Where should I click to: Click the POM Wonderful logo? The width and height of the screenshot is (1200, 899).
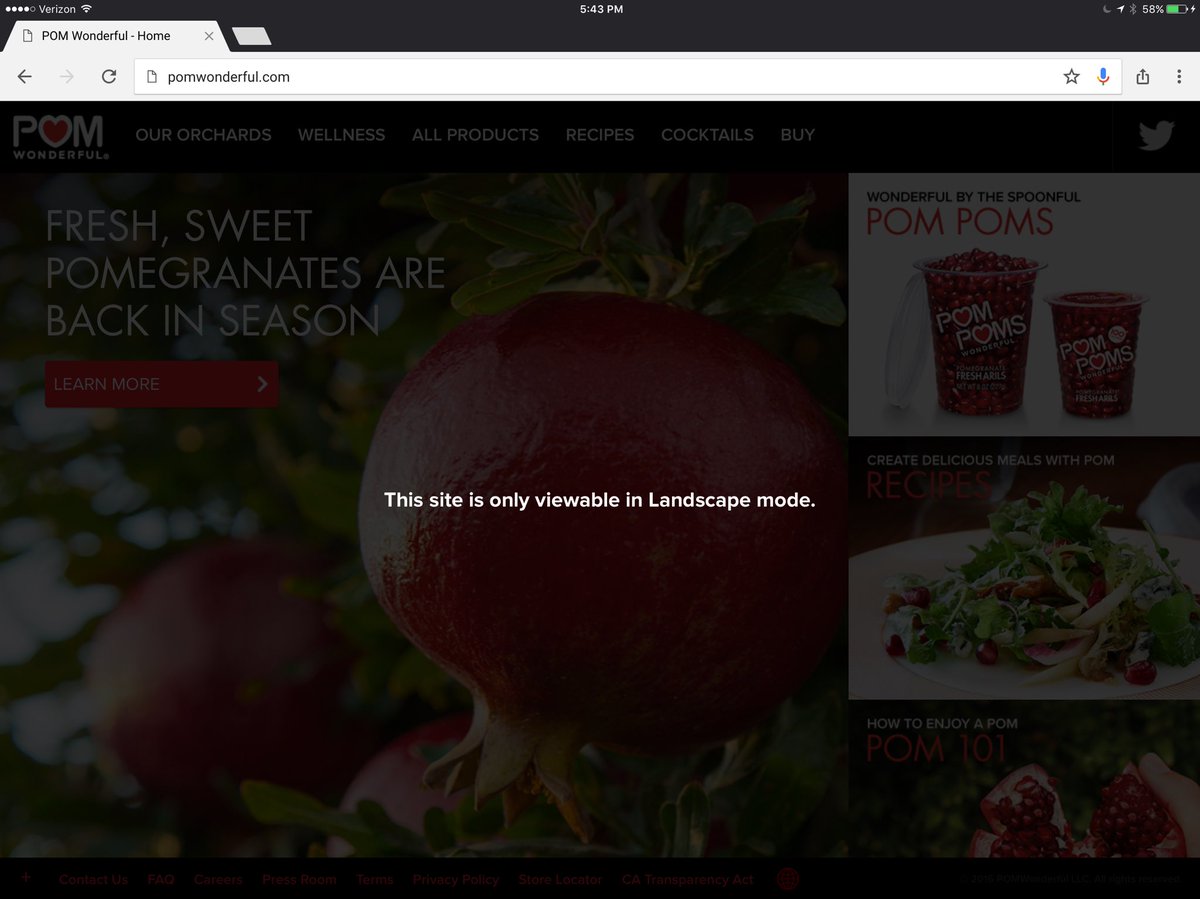click(x=59, y=138)
